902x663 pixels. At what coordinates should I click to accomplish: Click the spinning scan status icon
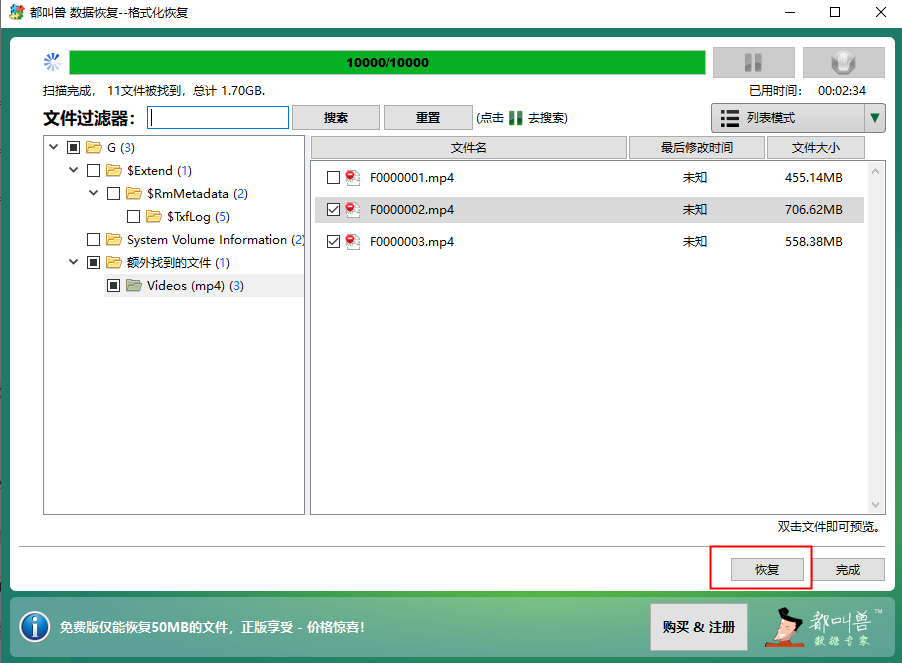(x=52, y=62)
